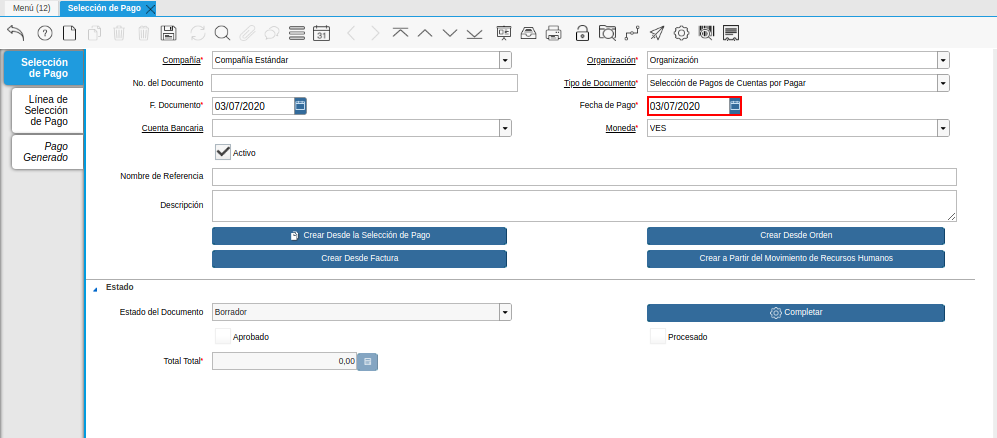Open the Organización dropdown

943,60
